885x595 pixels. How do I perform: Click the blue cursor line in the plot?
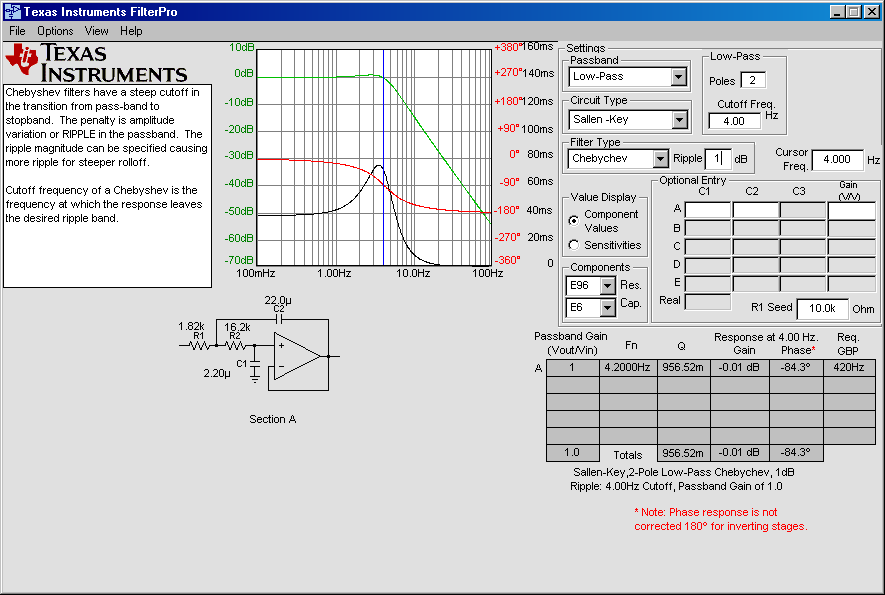(x=383, y=157)
